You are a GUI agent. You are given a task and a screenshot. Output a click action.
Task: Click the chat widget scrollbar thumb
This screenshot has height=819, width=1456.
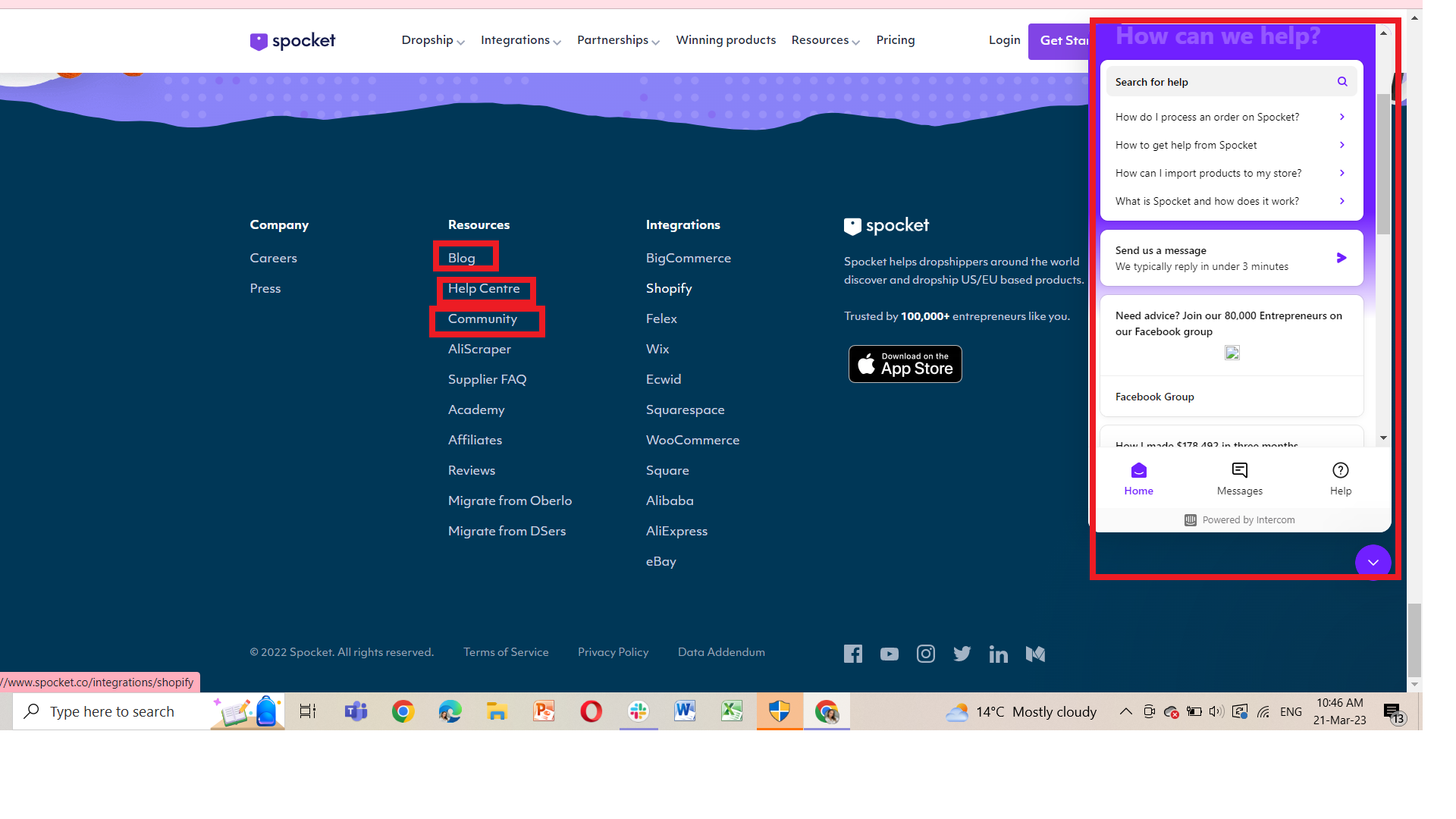click(x=1384, y=163)
